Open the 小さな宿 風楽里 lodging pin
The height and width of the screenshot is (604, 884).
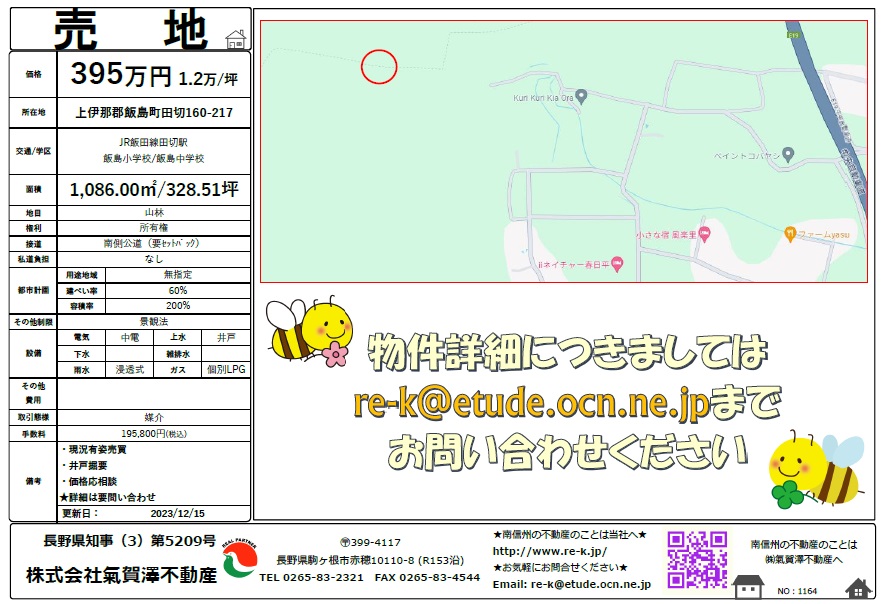pyautogui.click(x=704, y=235)
